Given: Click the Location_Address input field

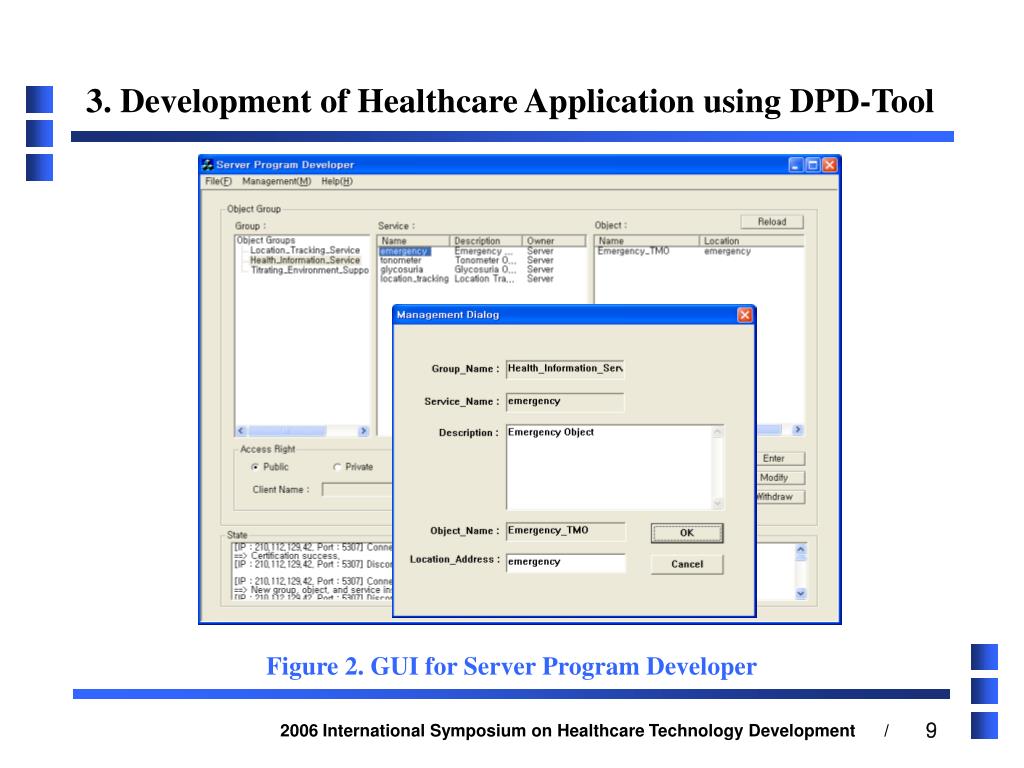Looking at the screenshot, I should pyautogui.click(x=565, y=562).
